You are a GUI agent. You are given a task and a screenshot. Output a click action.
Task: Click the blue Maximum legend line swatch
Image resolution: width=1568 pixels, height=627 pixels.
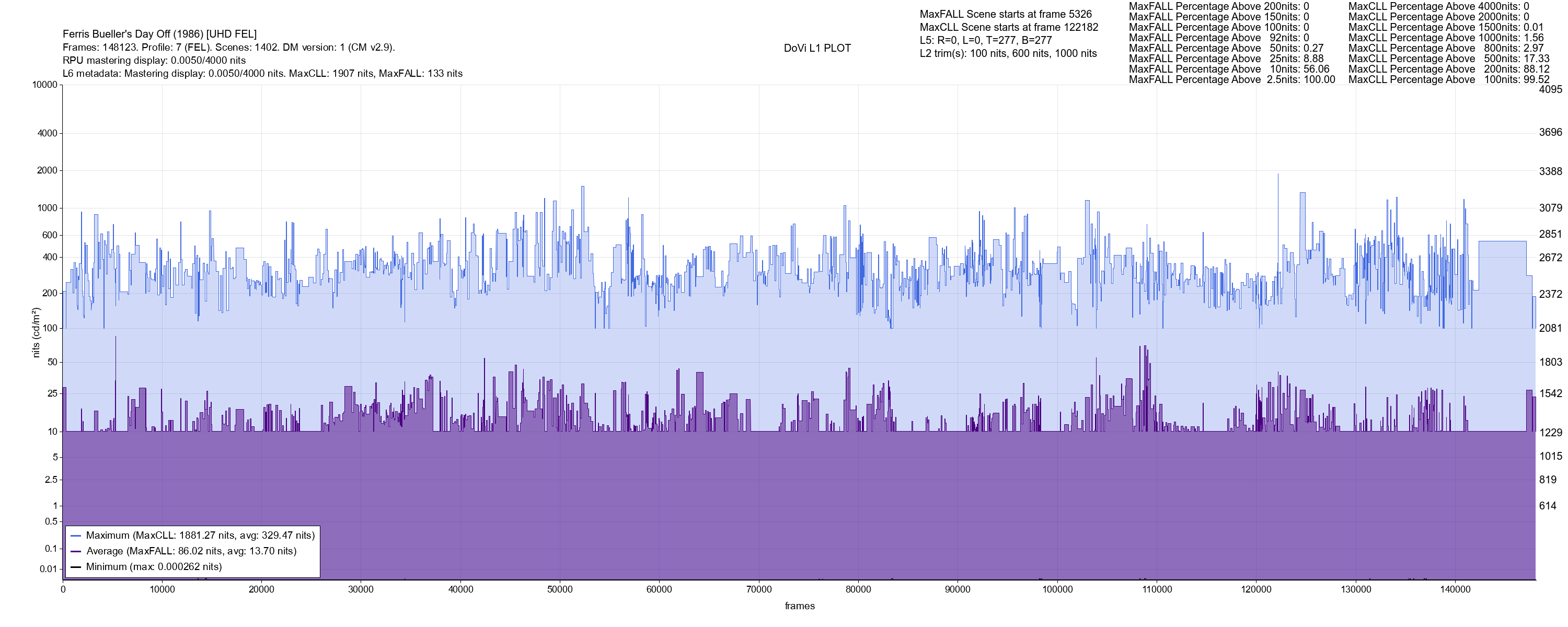coord(76,536)
